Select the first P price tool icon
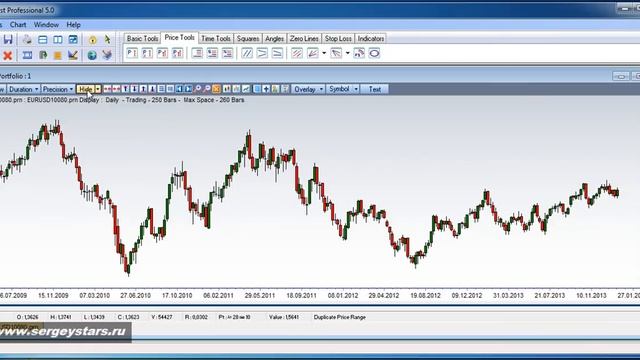Image resolution: width=640 pixels, height=360 pixels. 132,53
